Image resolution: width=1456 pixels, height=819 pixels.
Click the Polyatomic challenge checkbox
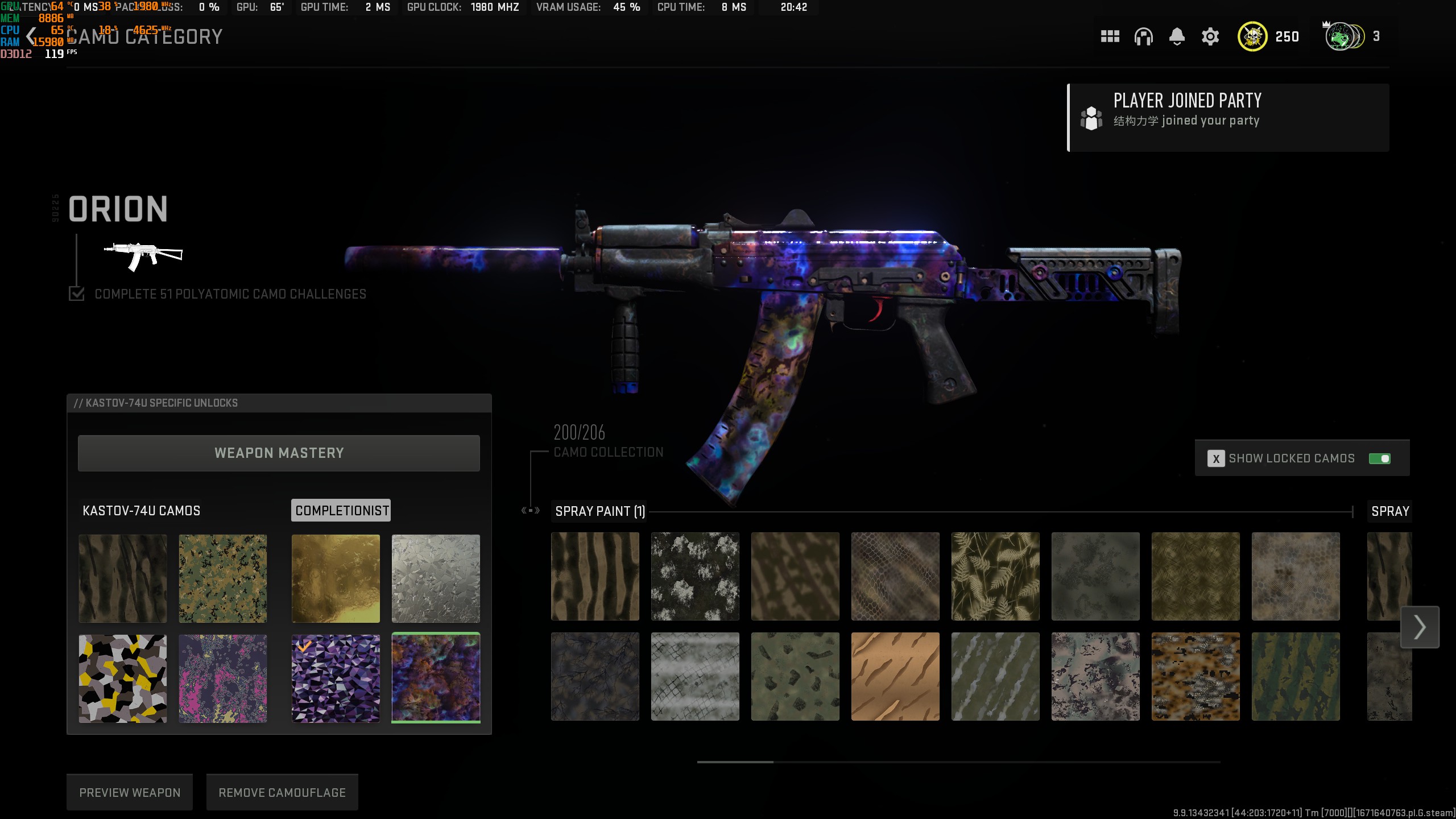[77, 293]
